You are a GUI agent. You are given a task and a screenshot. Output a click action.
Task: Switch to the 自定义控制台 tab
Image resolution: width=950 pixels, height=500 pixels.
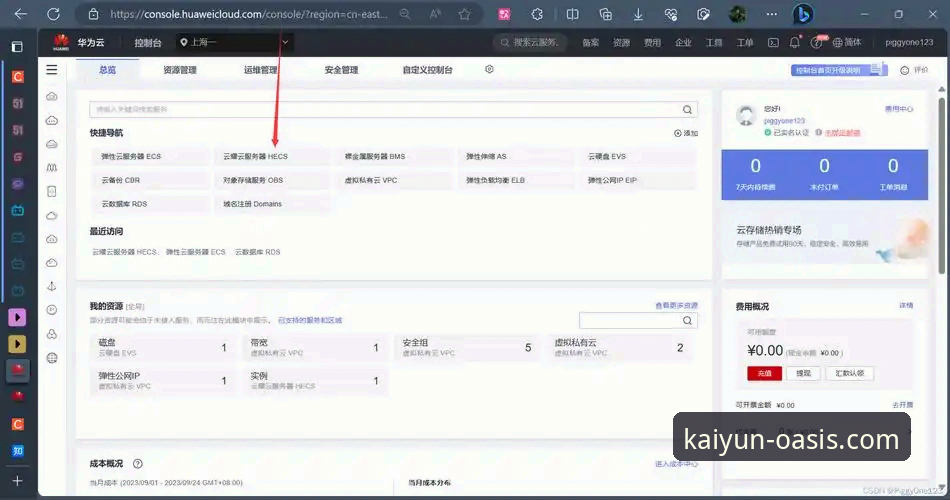[x=427, y=70]
